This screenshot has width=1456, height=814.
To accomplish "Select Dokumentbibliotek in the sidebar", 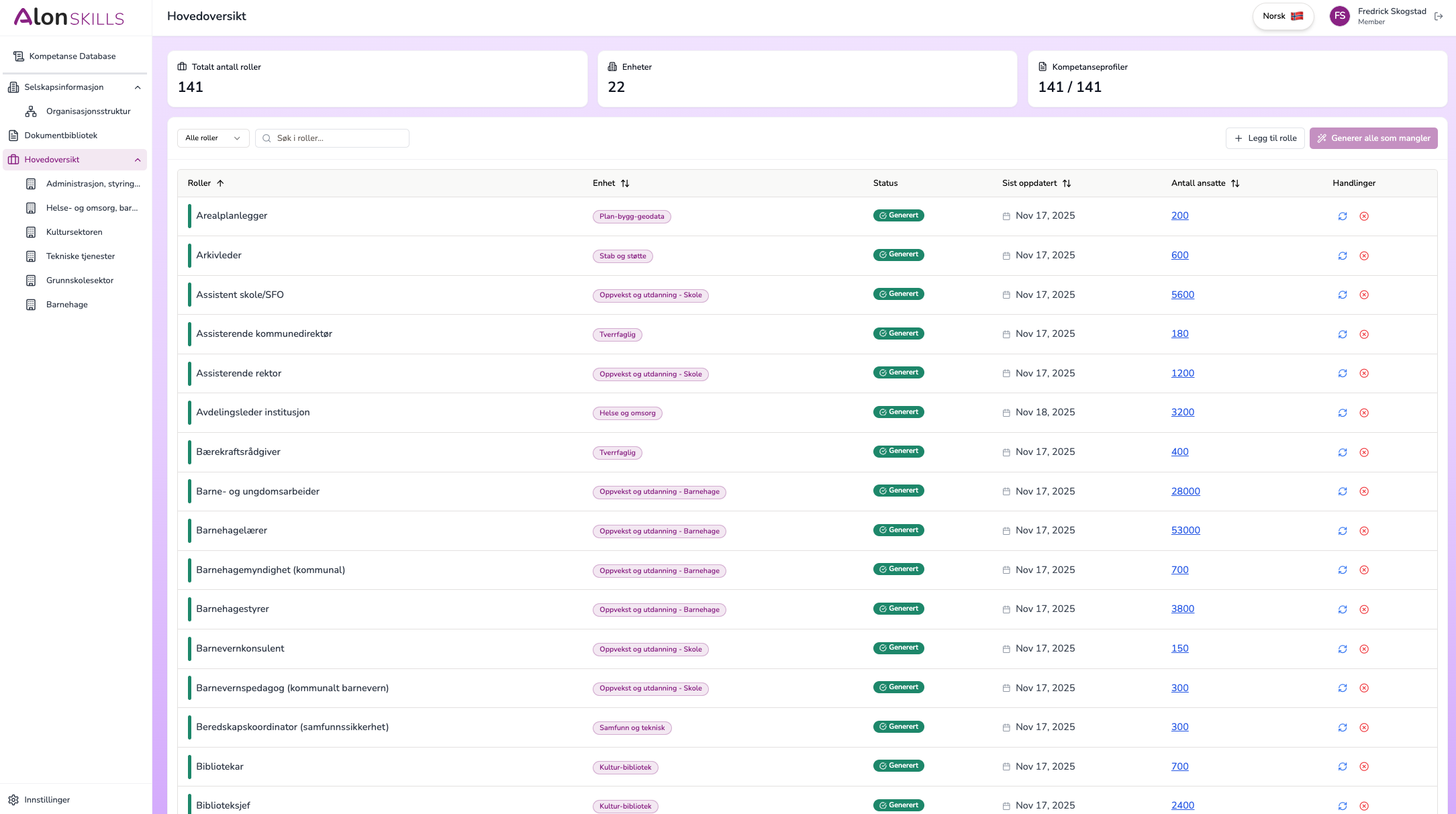I will click(x=60, y=135).
